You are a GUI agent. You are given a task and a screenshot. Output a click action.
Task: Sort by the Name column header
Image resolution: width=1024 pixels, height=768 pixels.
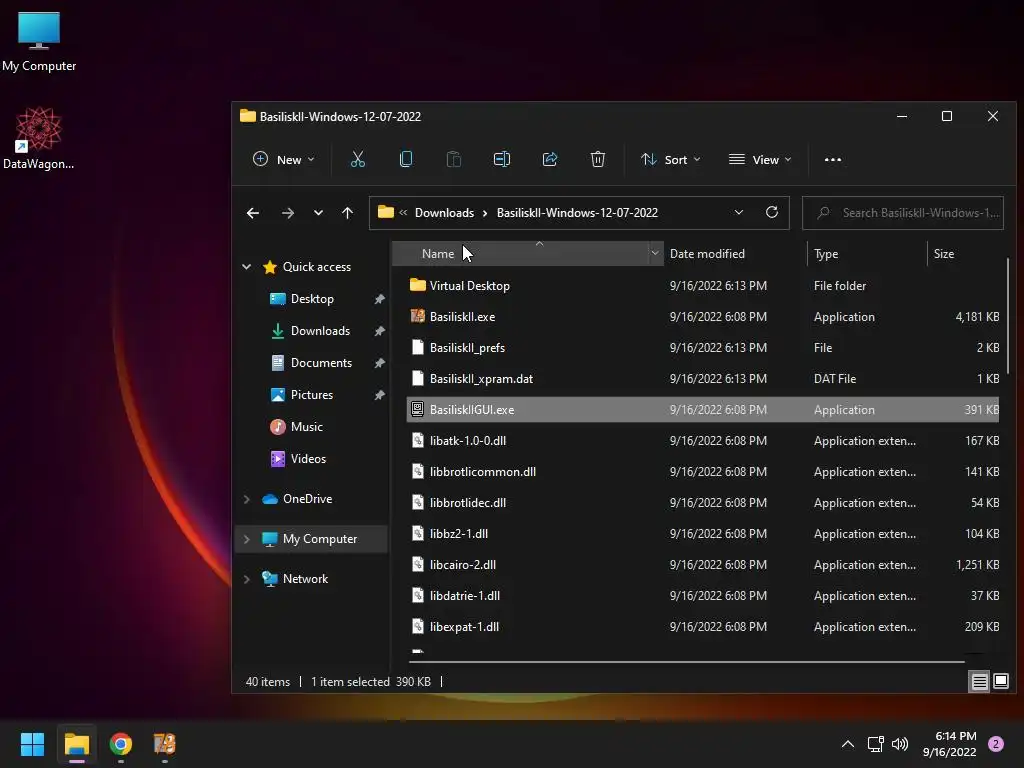438,253
